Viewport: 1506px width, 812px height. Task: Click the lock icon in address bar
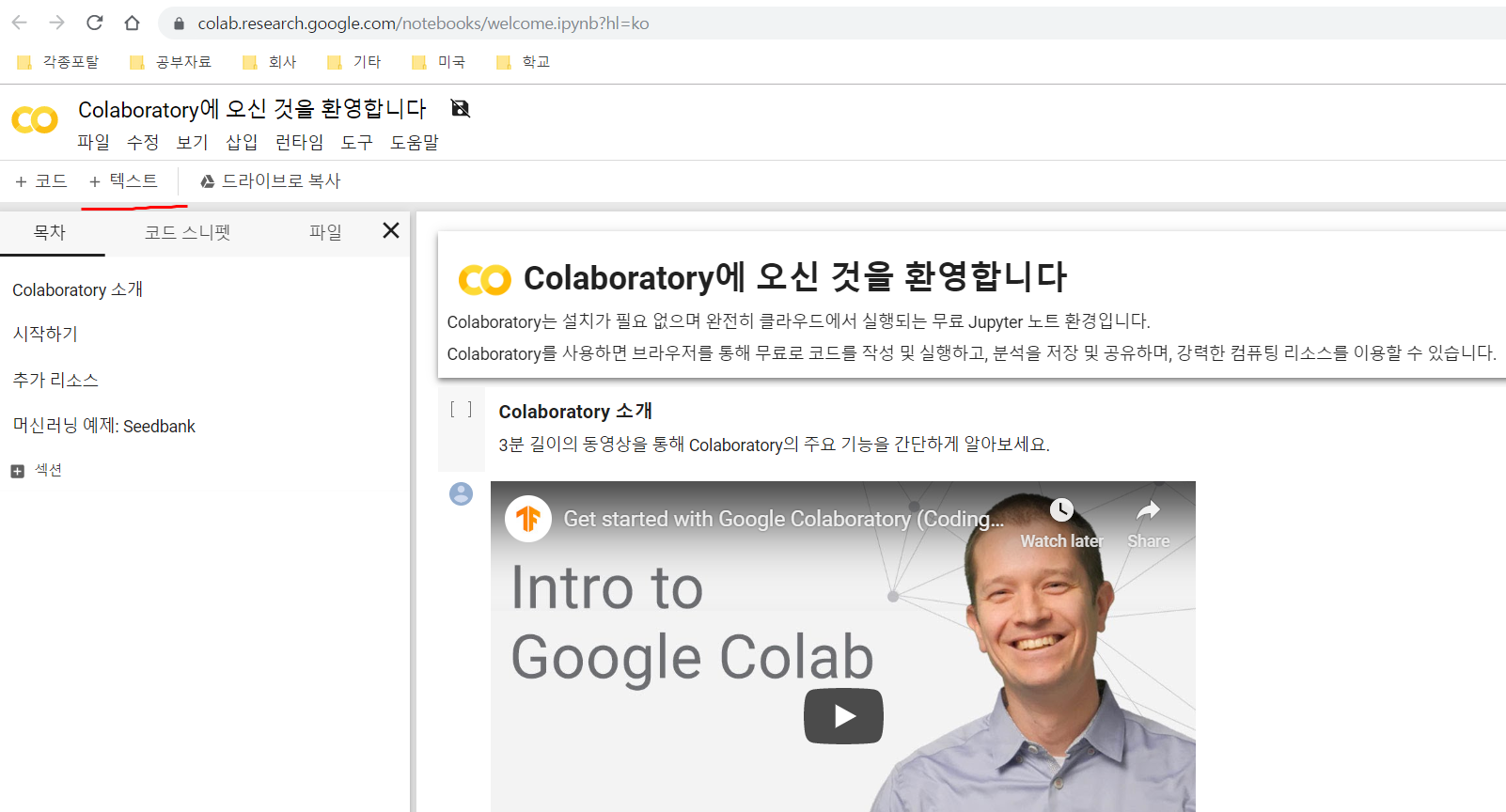(x=180, y=23)
